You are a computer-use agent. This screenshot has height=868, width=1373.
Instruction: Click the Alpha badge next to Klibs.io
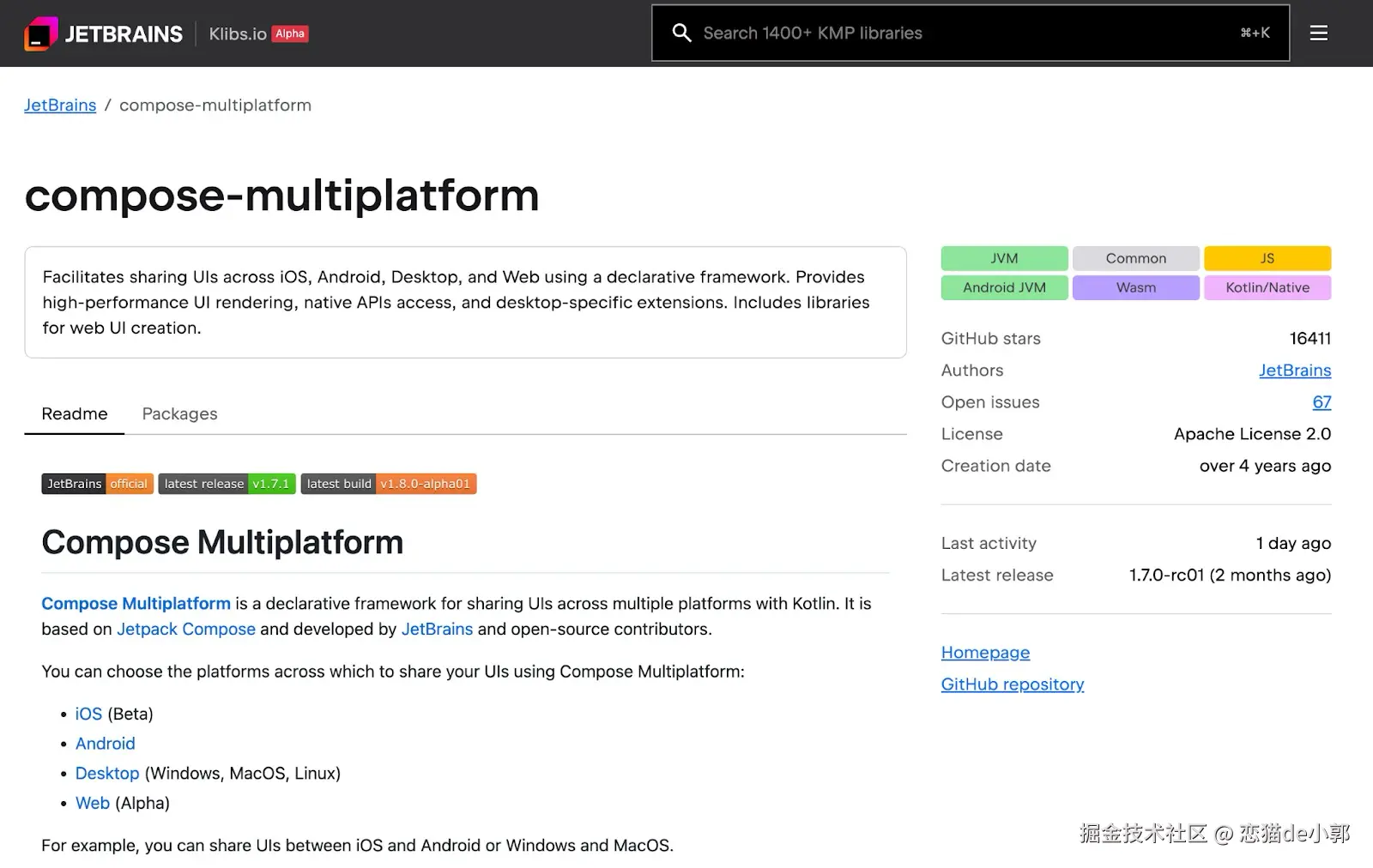pyautogui.click(x=290, y=33)
